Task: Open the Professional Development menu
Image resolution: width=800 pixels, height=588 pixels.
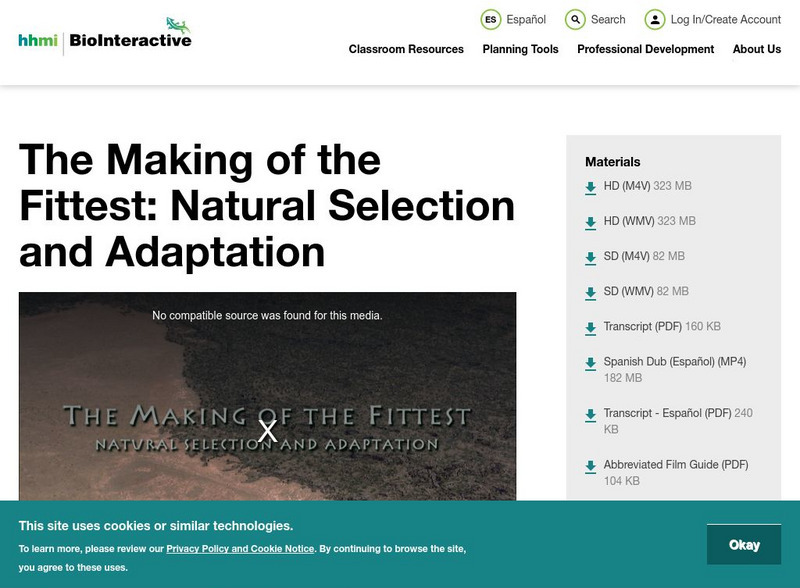Action: click(x=645, y=48)
